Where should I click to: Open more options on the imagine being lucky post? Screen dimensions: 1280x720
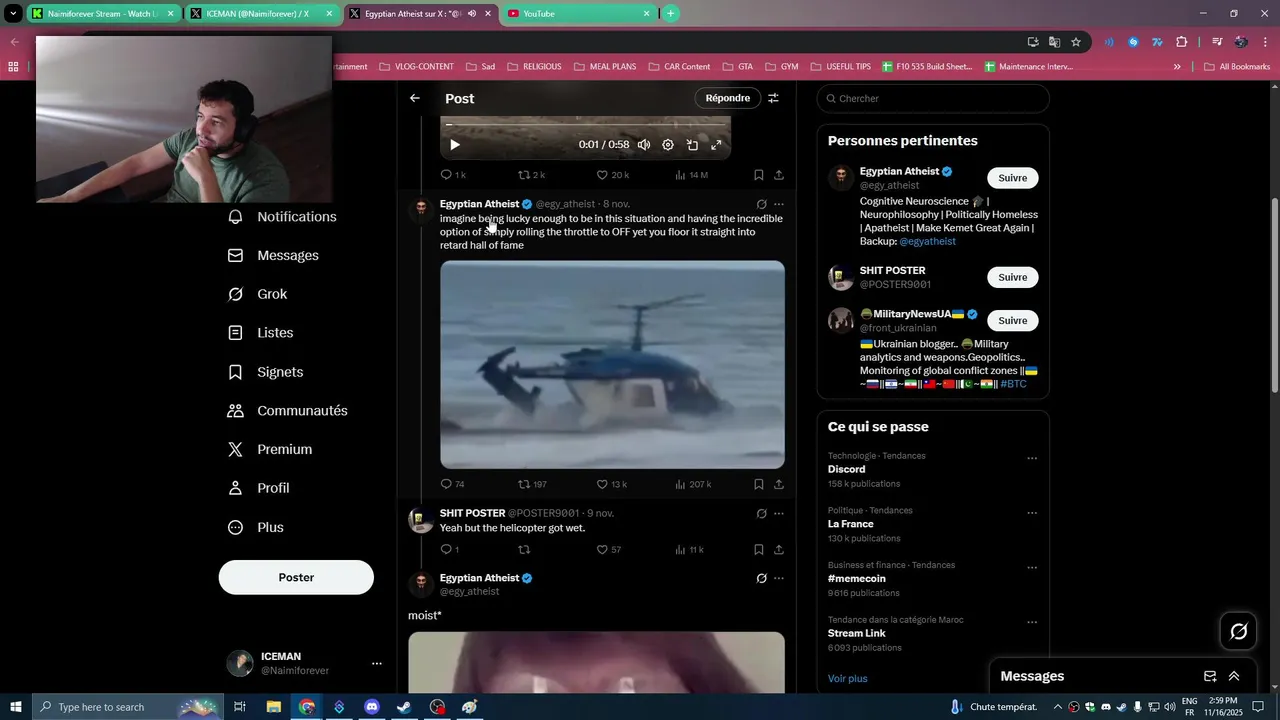pyautogui.click(x=779, y=204)
